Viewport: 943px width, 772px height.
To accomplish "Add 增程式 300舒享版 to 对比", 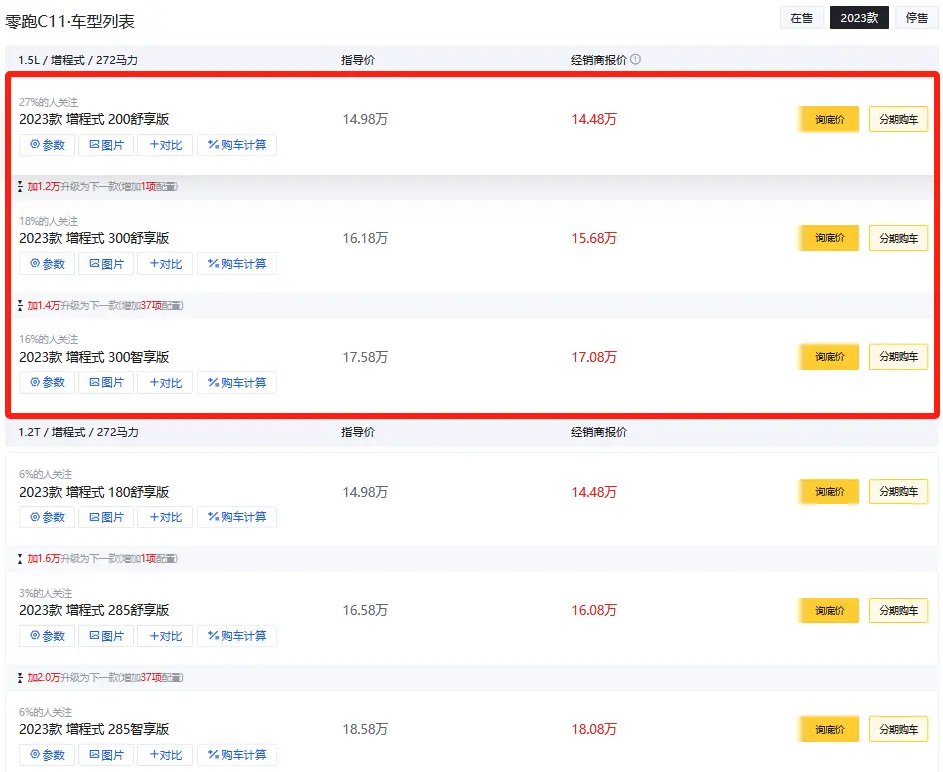I will (x=165, y=264).
